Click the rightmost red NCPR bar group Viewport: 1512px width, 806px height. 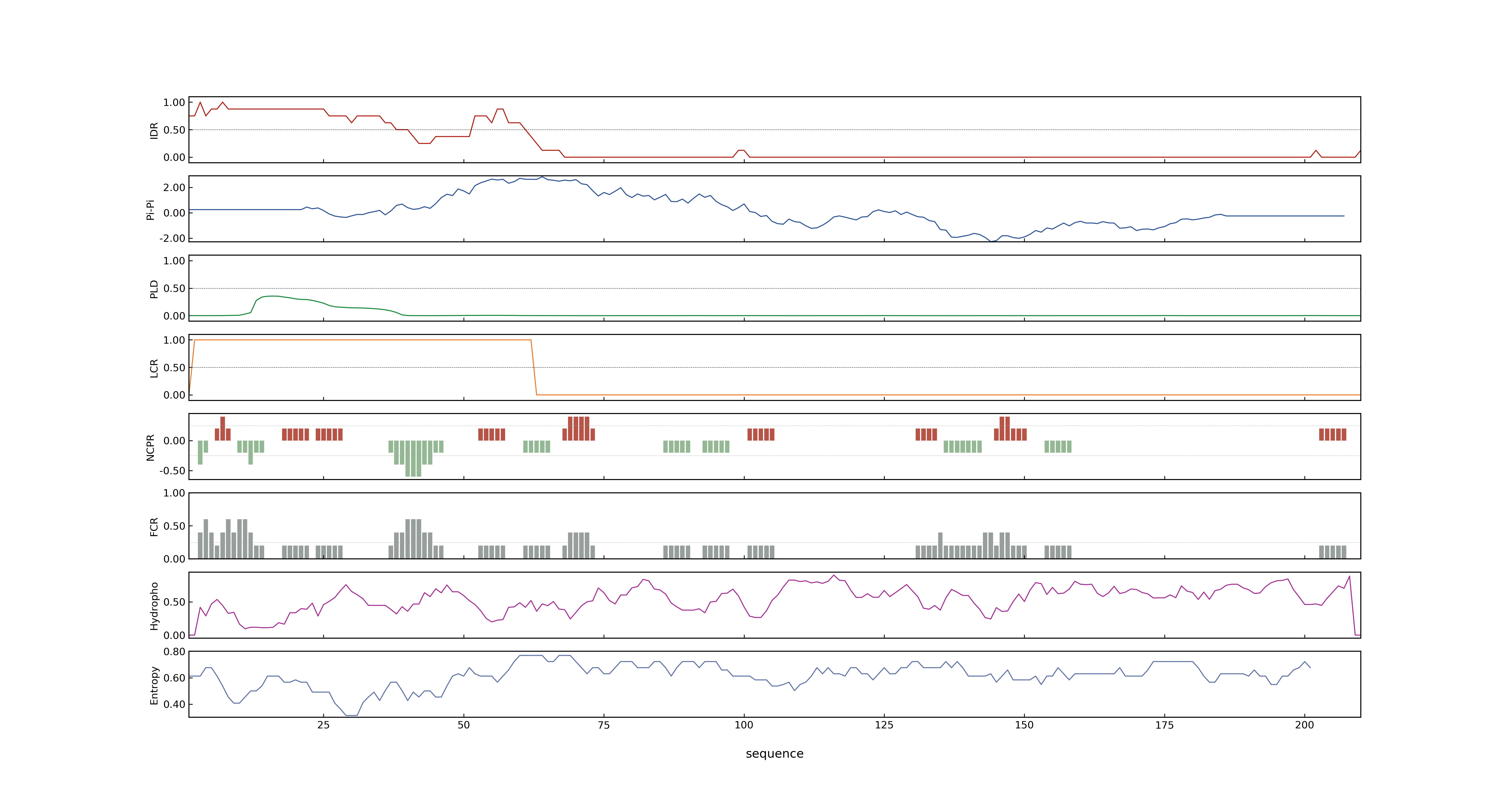[1332, 434]
